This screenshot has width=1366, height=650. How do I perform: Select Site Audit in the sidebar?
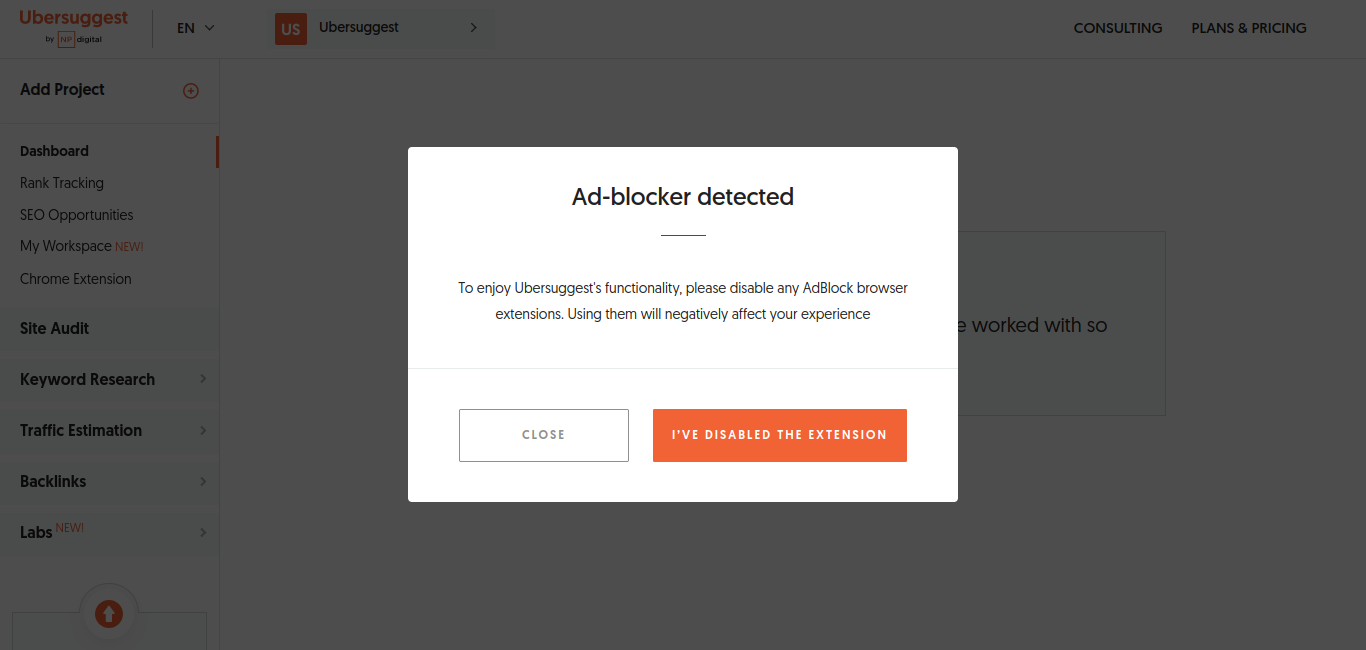tap(54, 328)
